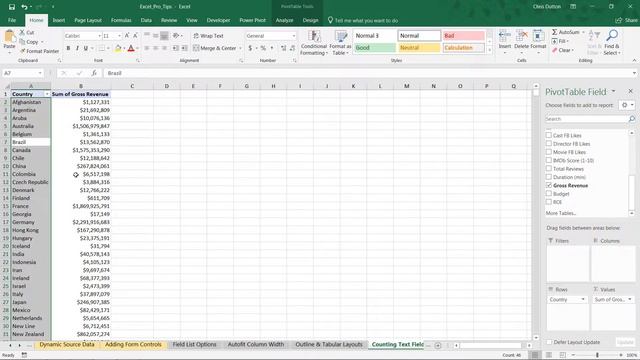Viewport: 640px width, 360px height.
Task: Check the Movie FB Likes field
Action: pyautogui.click(x=549, y=152)
